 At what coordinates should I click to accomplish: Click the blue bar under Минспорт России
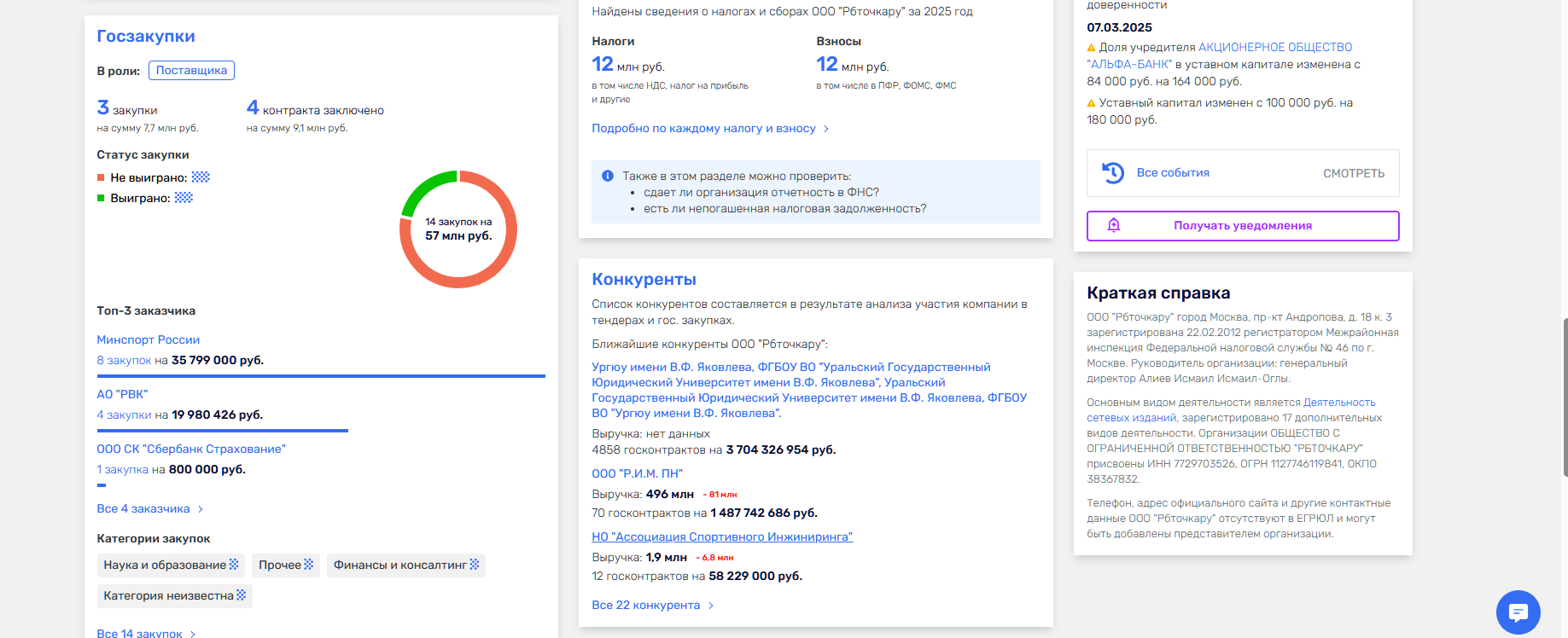[x=321, y=375]
